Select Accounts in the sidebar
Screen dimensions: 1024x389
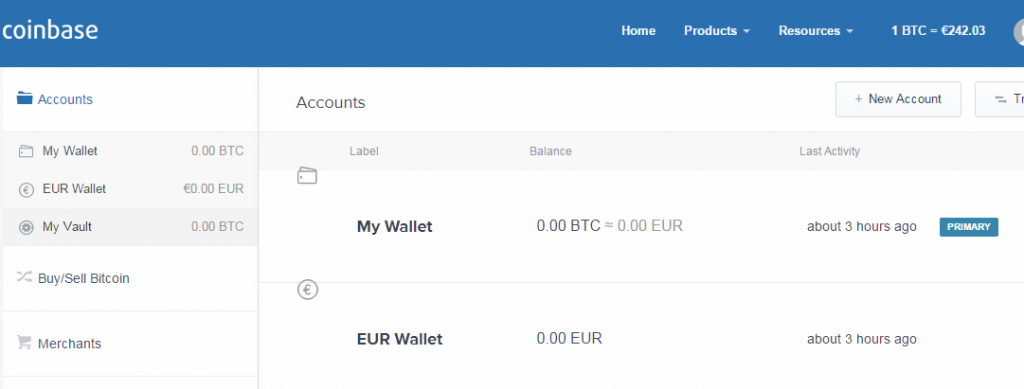(x=65, y=99)
